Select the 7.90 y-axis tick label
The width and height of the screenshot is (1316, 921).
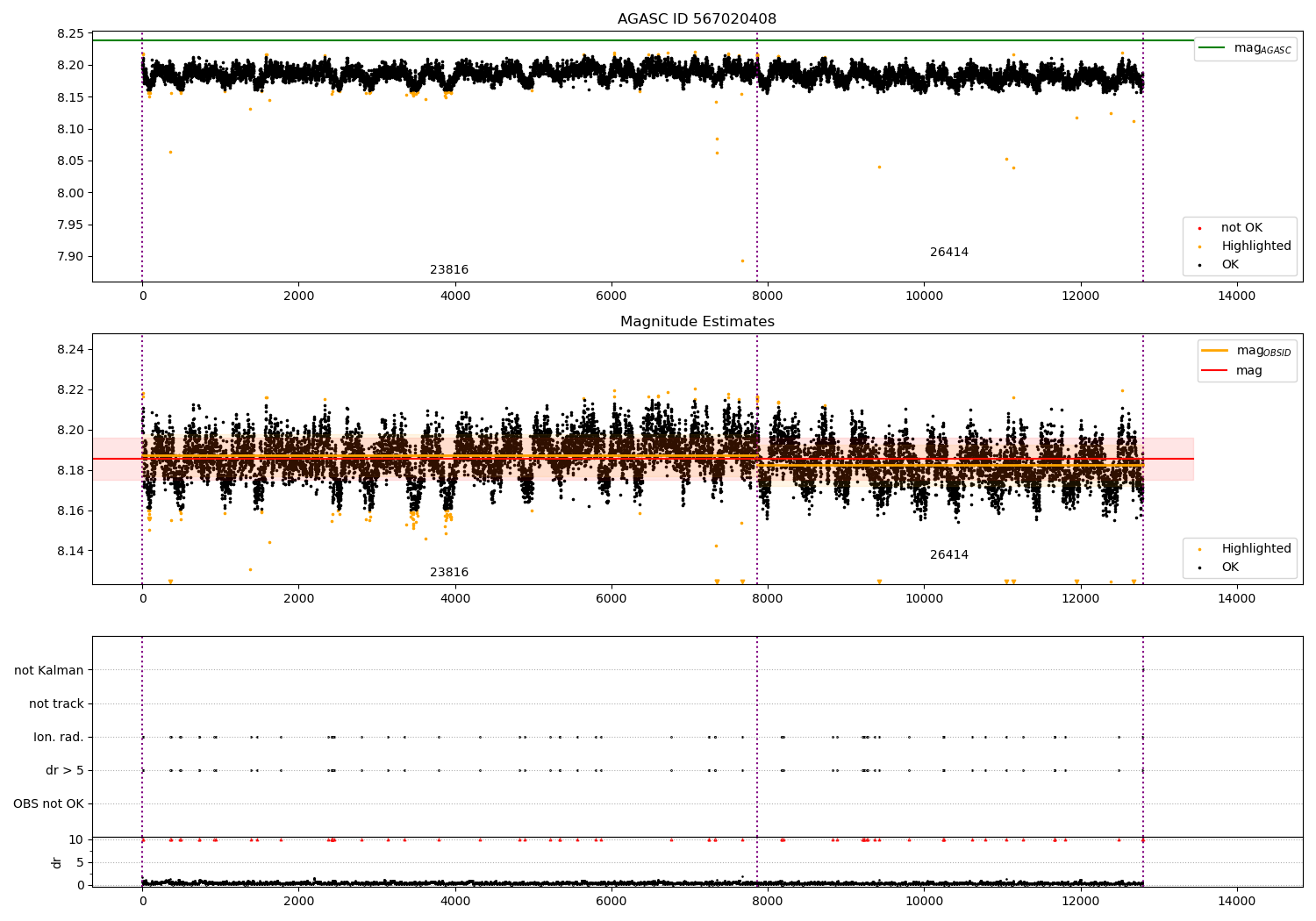(x=70, y=256)
